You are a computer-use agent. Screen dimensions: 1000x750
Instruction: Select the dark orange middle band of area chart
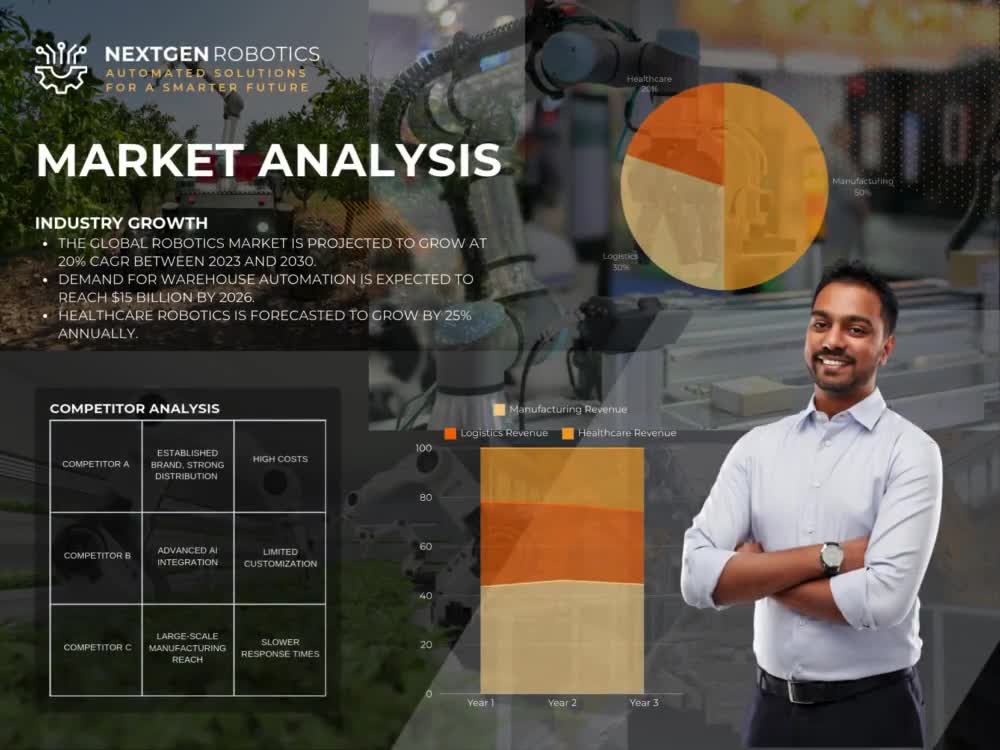point(562,543)
